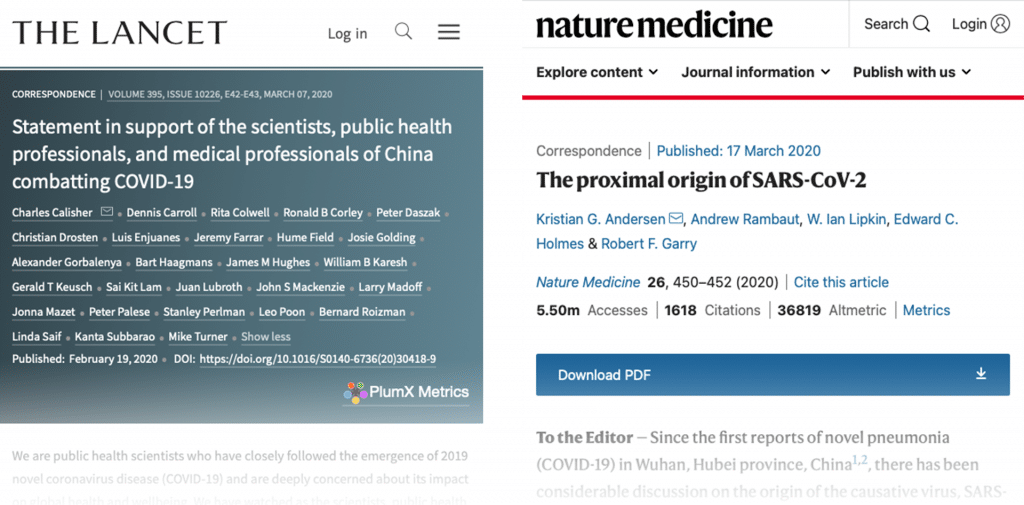The image size is (1024, 505).
Task: Open author Bart Haagmans
Action: pyautogui.click(x=174, y=262)
